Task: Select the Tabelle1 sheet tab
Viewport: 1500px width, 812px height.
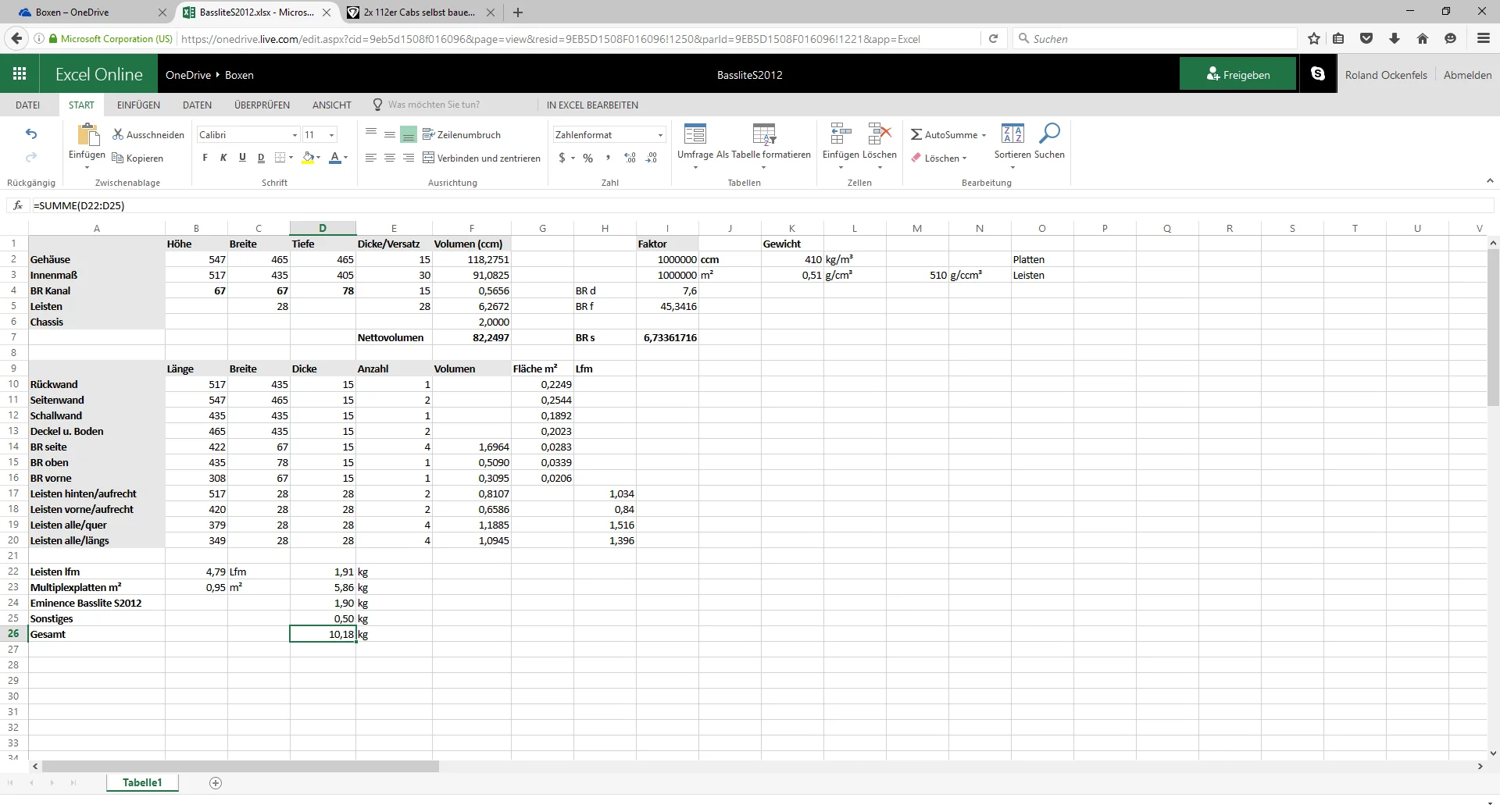Action: pyautogui.click(x=142, y=782)
